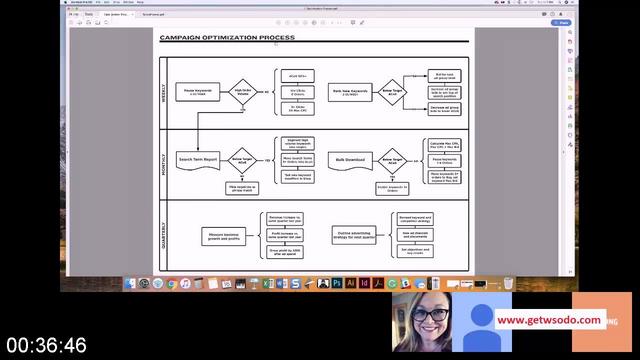Click the 'MONTHLY' swimlane label
This screenshot has width=640, height=360.
tap(164, 164)
